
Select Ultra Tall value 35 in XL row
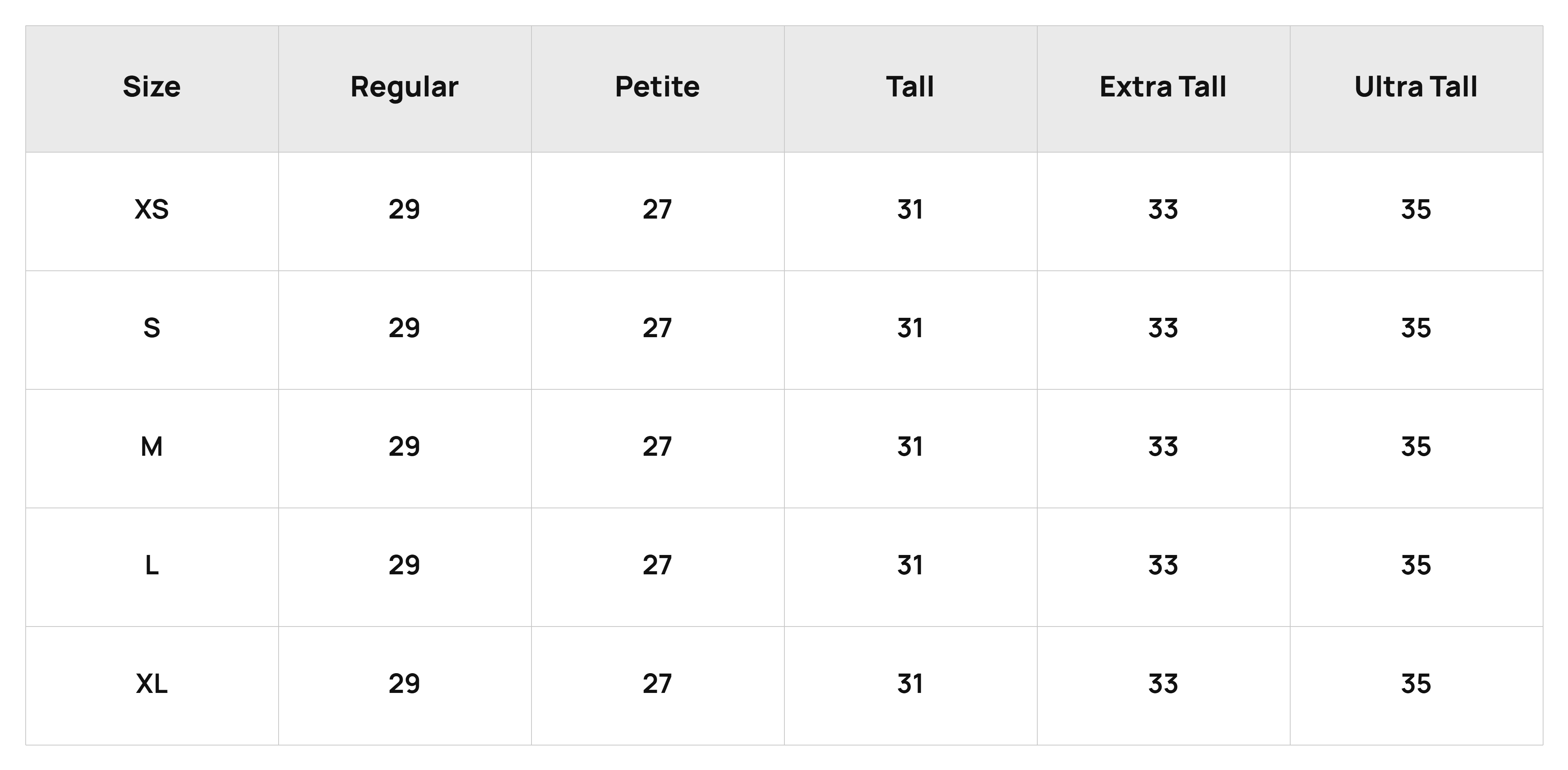click(1416, 685)
